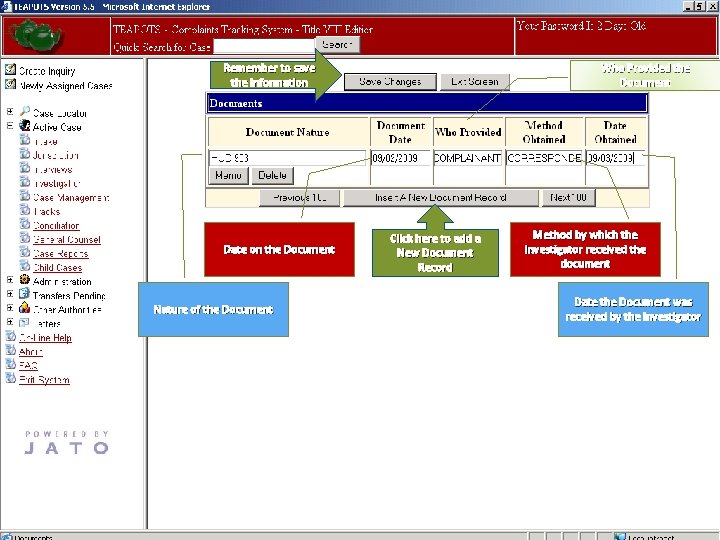This screenshot has width=720, height=540.
Task: Click the icon beside Investigation
Action: tap(25, 182)
